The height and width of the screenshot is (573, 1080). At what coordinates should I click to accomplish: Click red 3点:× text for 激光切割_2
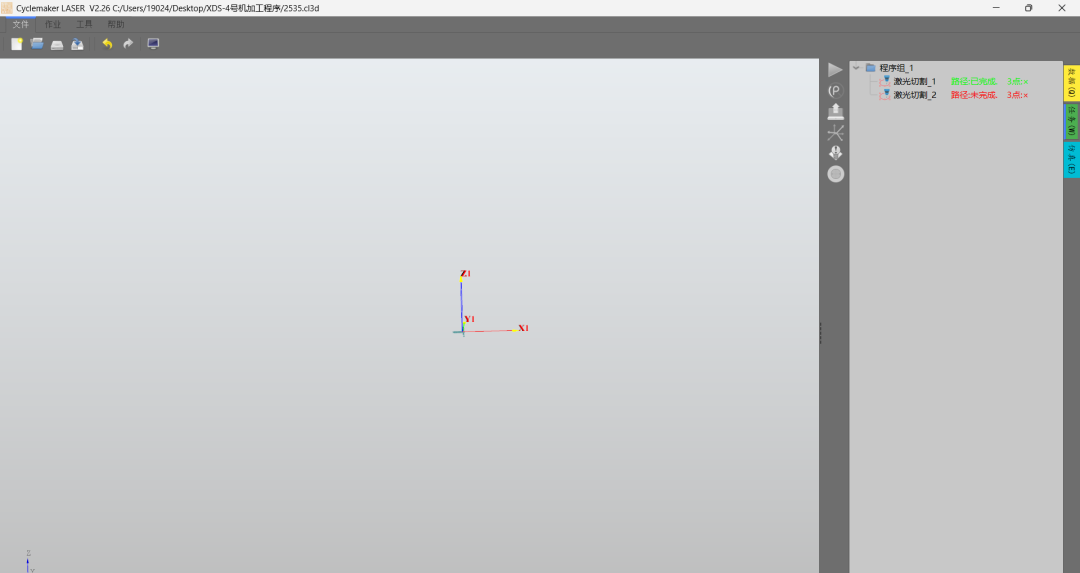1017,95
